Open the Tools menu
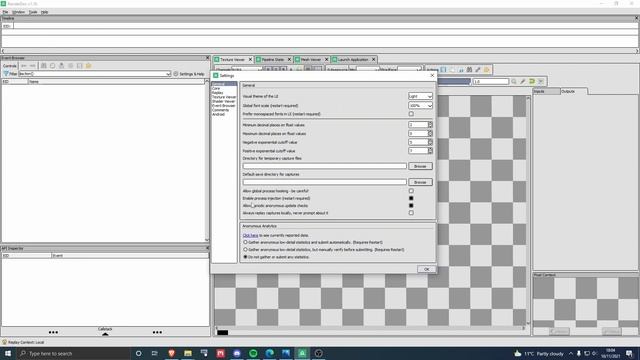This screenshot has width=640, height=360. (33, 12)
